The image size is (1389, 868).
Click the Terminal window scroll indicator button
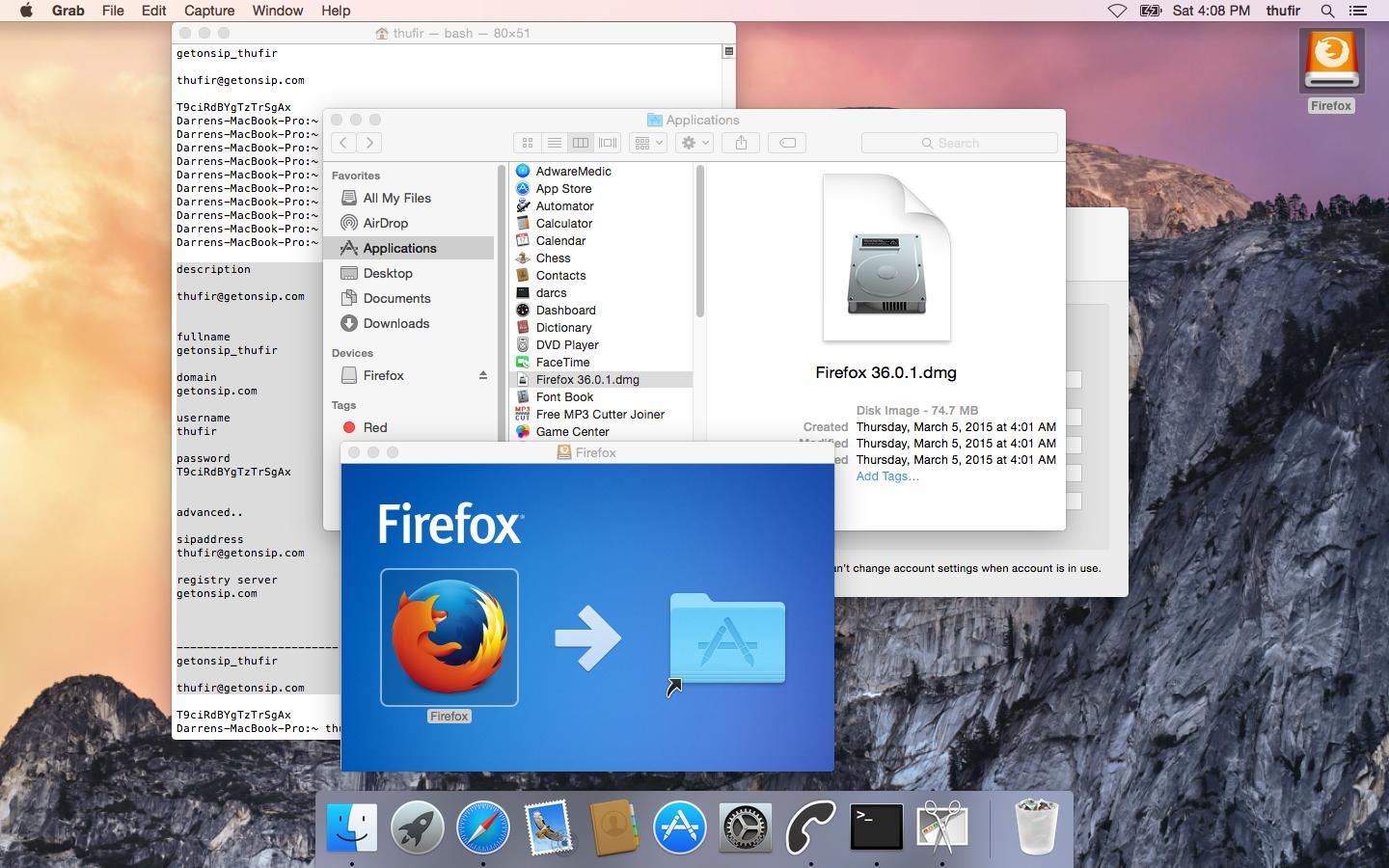[729, 51]
